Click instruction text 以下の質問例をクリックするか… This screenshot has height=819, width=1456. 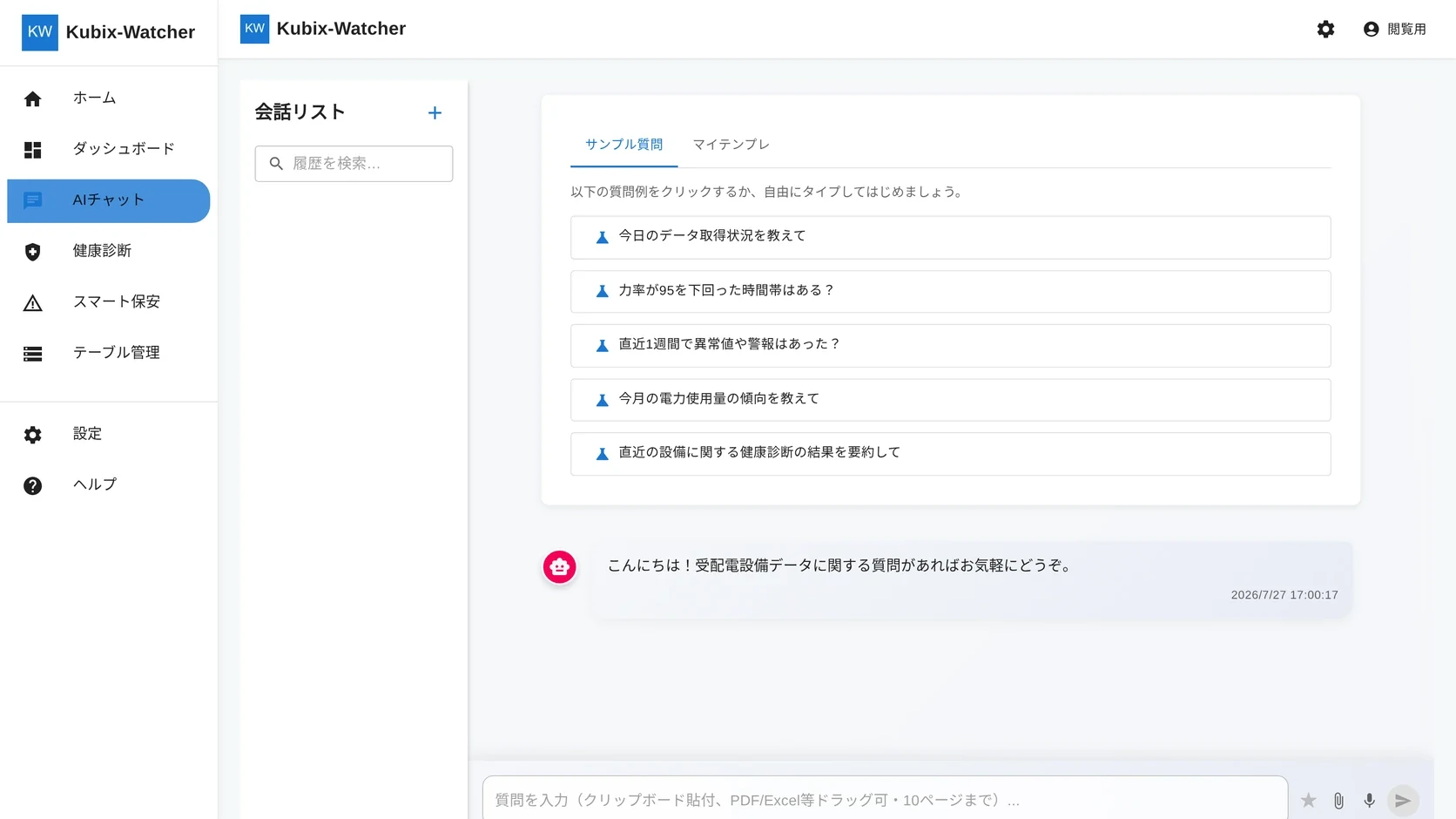[768, 192]
